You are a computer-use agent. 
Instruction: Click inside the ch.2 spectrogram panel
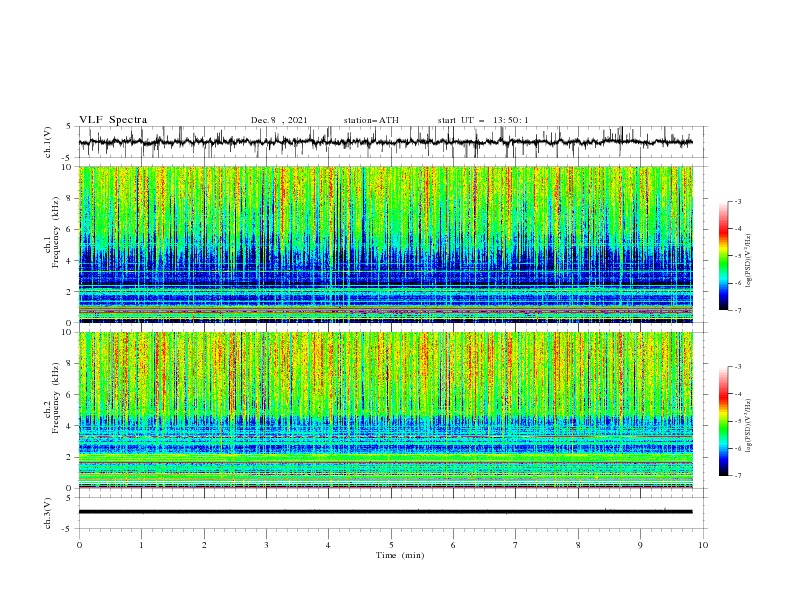point(385,410)
